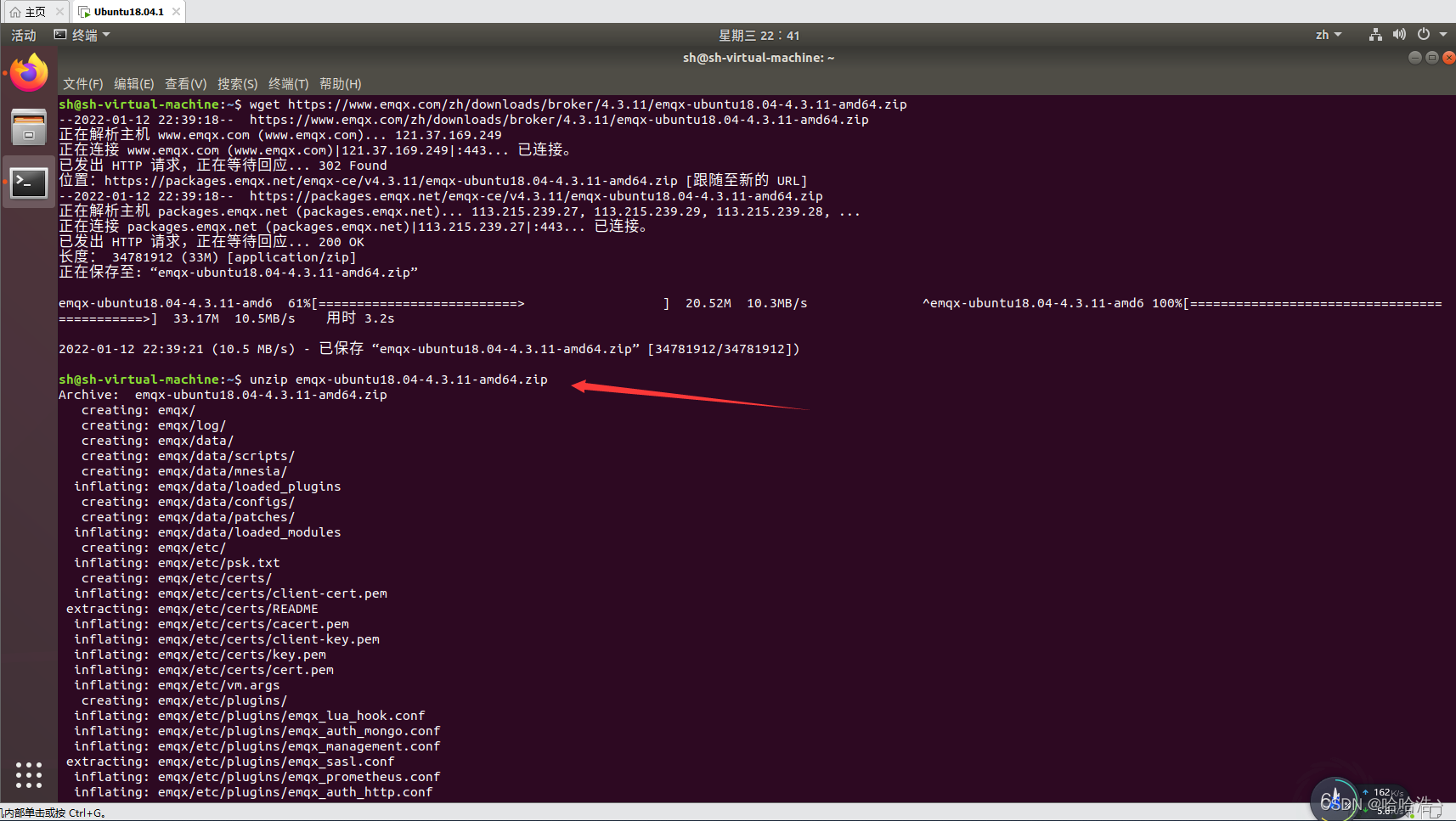
Task: Click the '302 Found' HTTP response line
Action: tap(223, 166)
